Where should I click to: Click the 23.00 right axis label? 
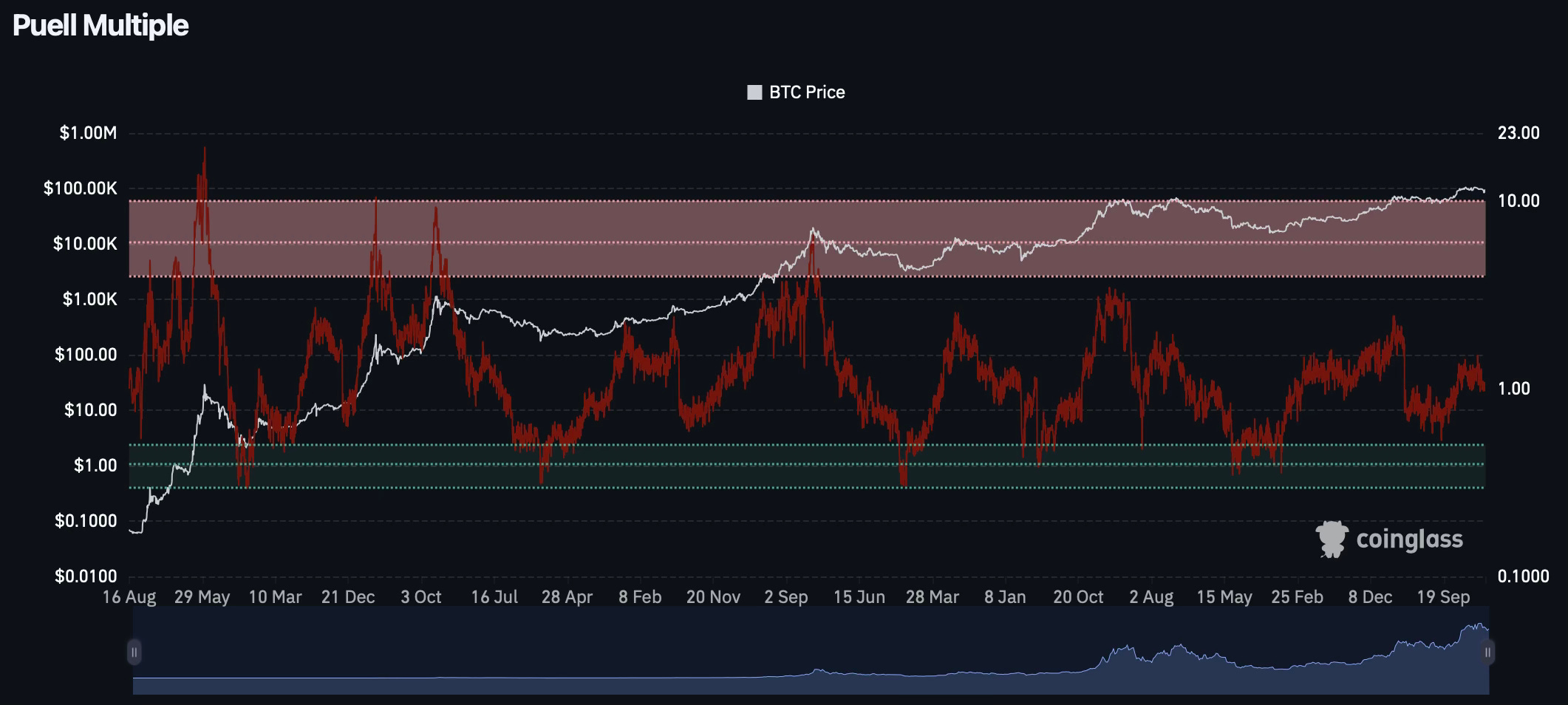(1518, 133)
